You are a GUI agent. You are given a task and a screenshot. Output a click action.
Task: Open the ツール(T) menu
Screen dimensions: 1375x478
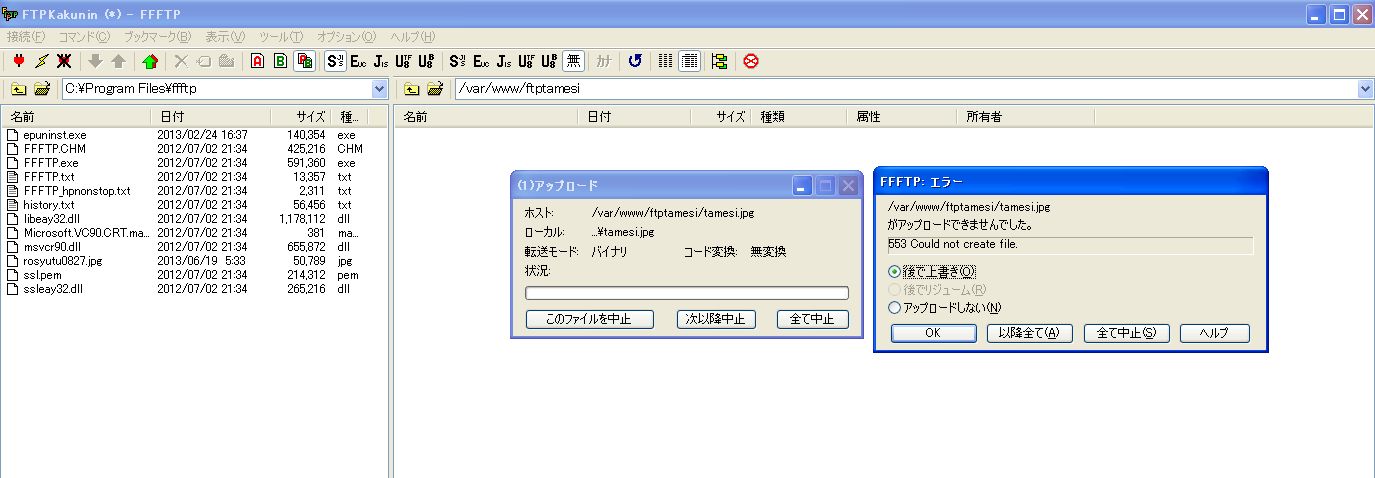[x=281, y=37]
